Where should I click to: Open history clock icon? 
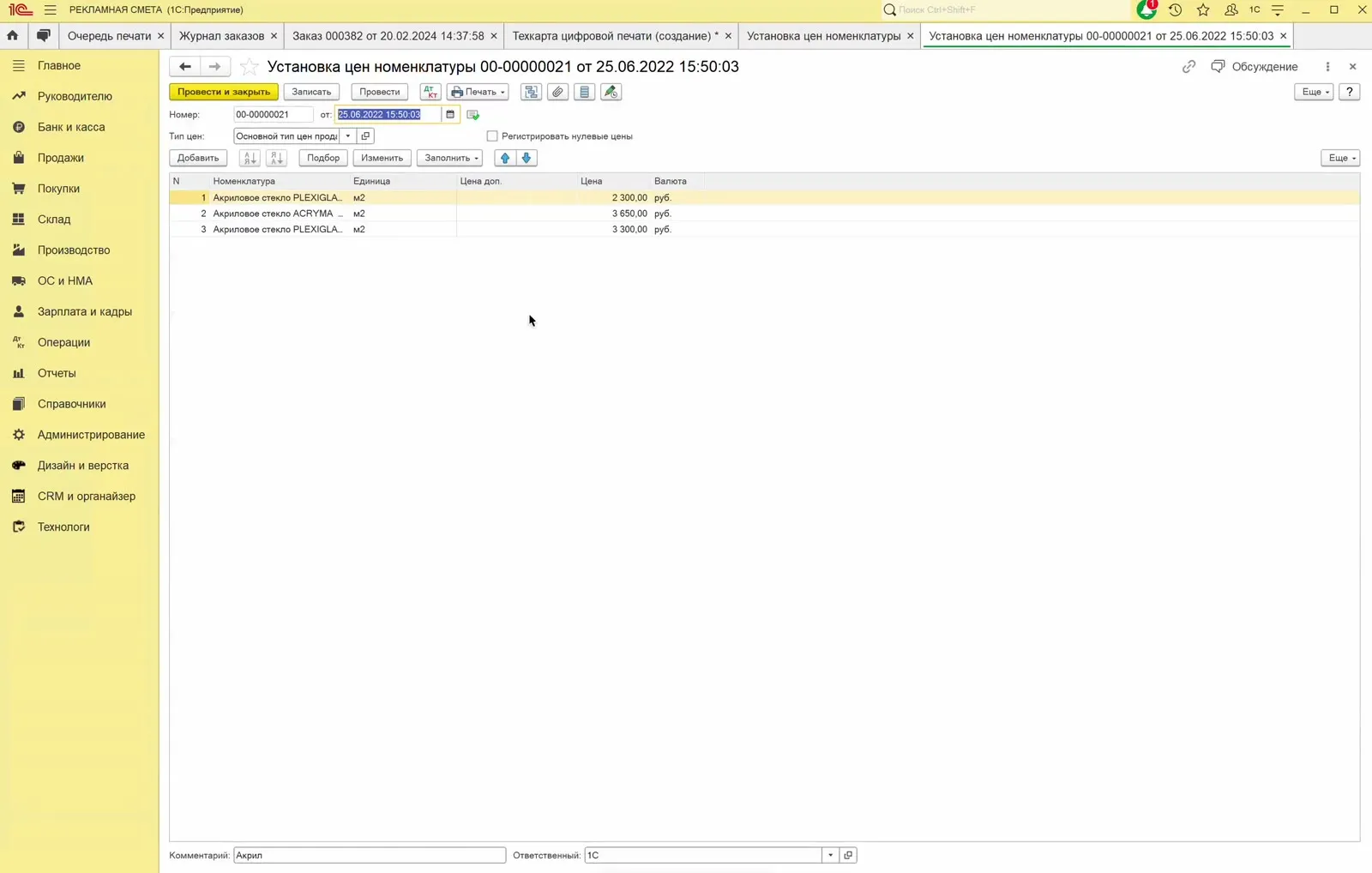coord(1176,9)
